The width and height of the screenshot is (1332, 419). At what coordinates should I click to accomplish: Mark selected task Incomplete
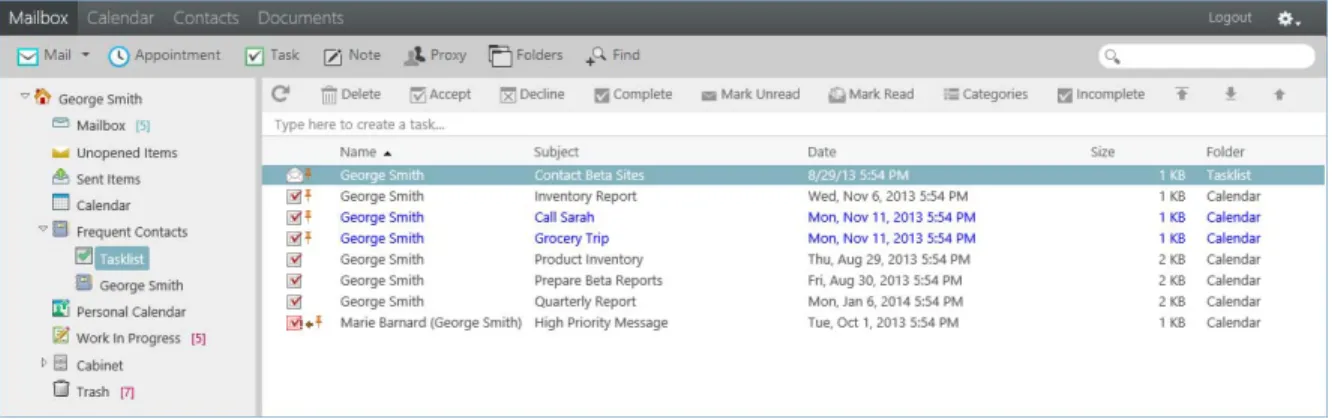1101,94
